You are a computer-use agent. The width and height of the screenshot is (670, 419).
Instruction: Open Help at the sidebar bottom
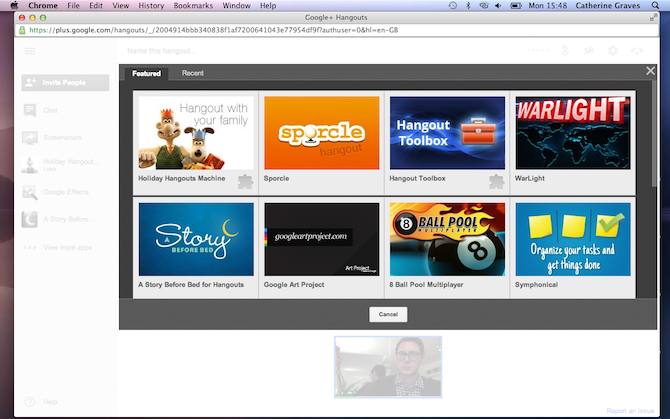click(x=41, y=402)
